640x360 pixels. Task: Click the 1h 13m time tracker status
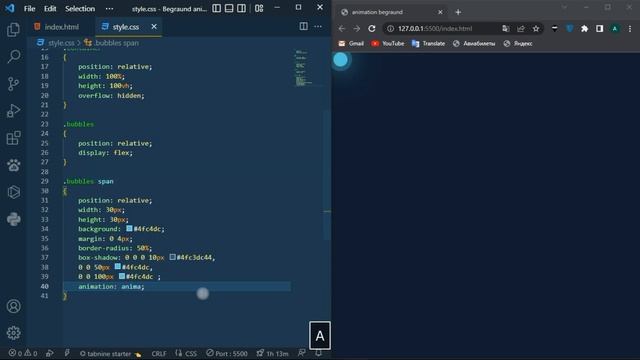[x=272, y=353]
